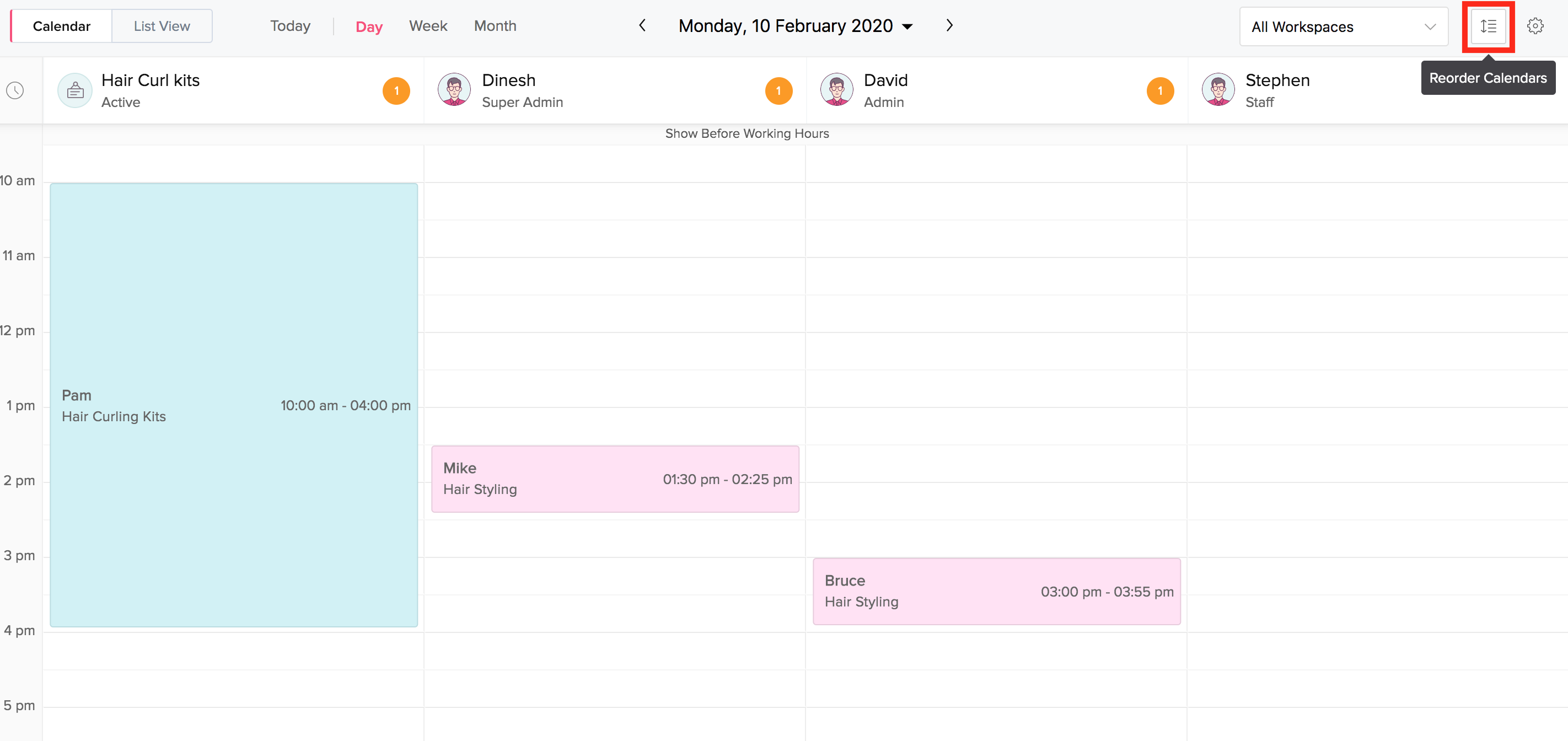Click David's avatar icon
1568x741 pixels.
coord(836,90)
